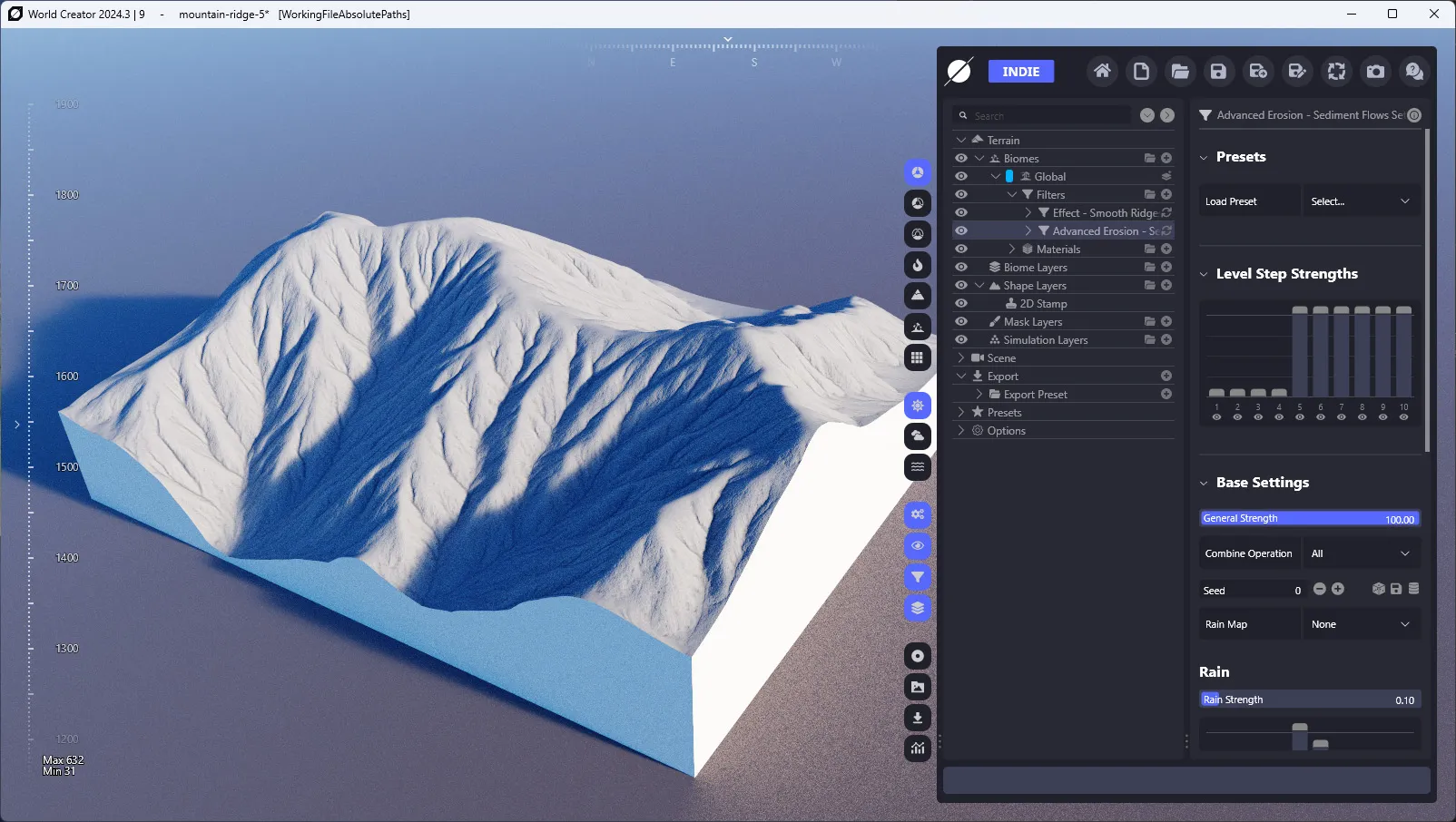1456x822 pixels.
Task: Open the Combine Operation dropdown
Action: coord(1361,553)
